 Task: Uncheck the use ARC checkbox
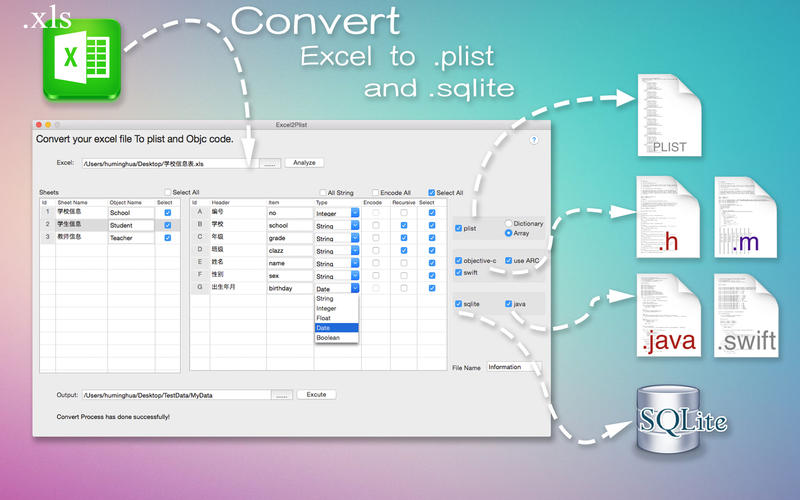pos(508,260)
